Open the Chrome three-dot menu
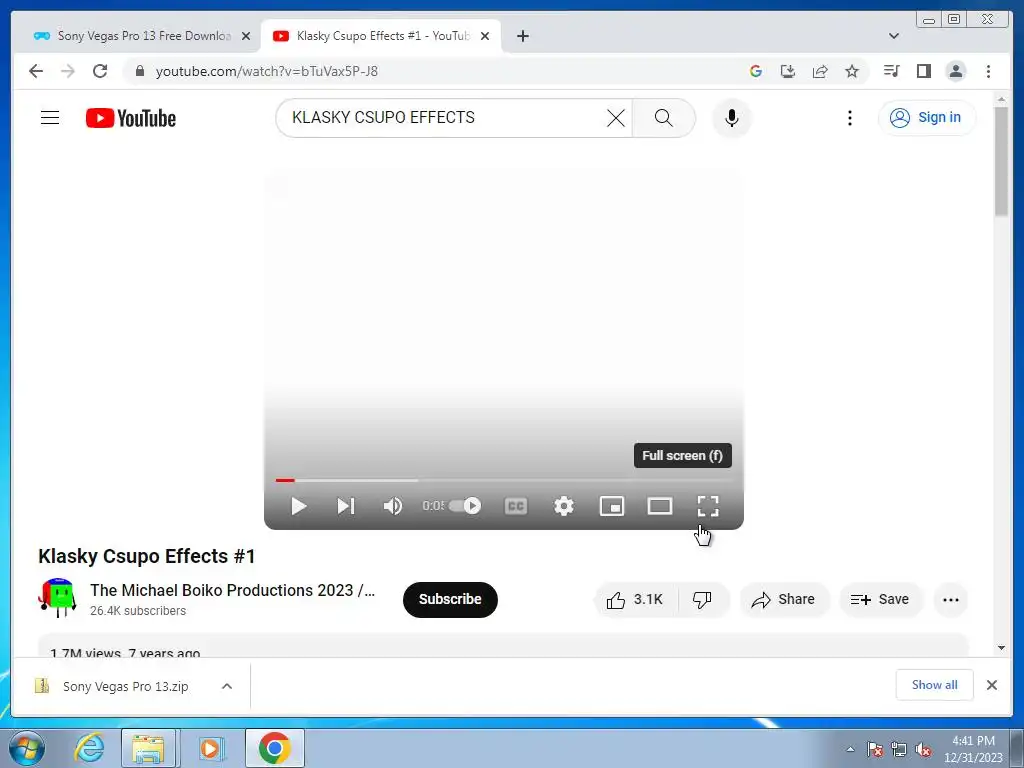The width and height of the screenshot is (1024, 768). click(x=988, y=71)
